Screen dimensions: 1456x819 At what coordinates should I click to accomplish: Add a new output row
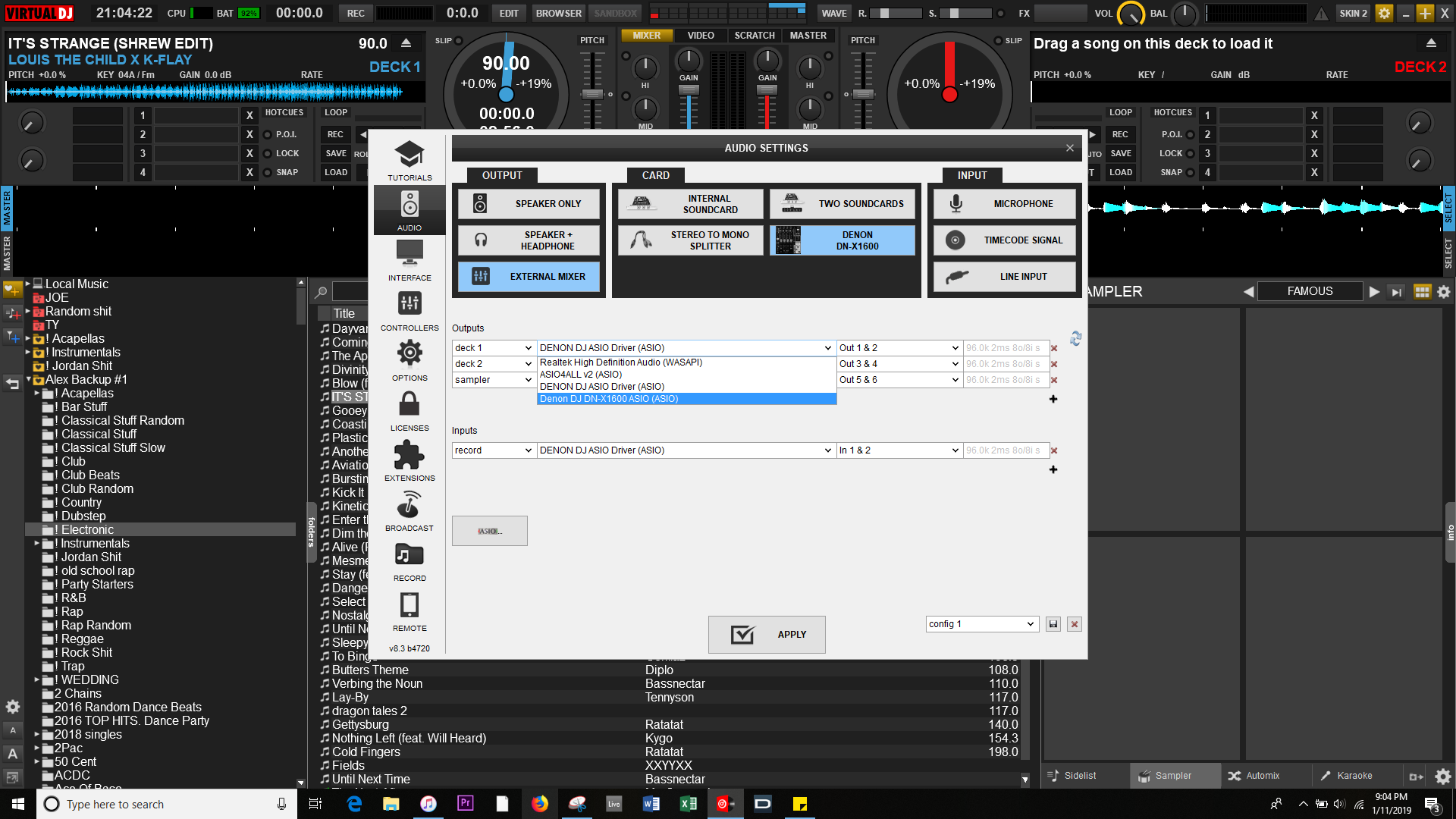1053,399
